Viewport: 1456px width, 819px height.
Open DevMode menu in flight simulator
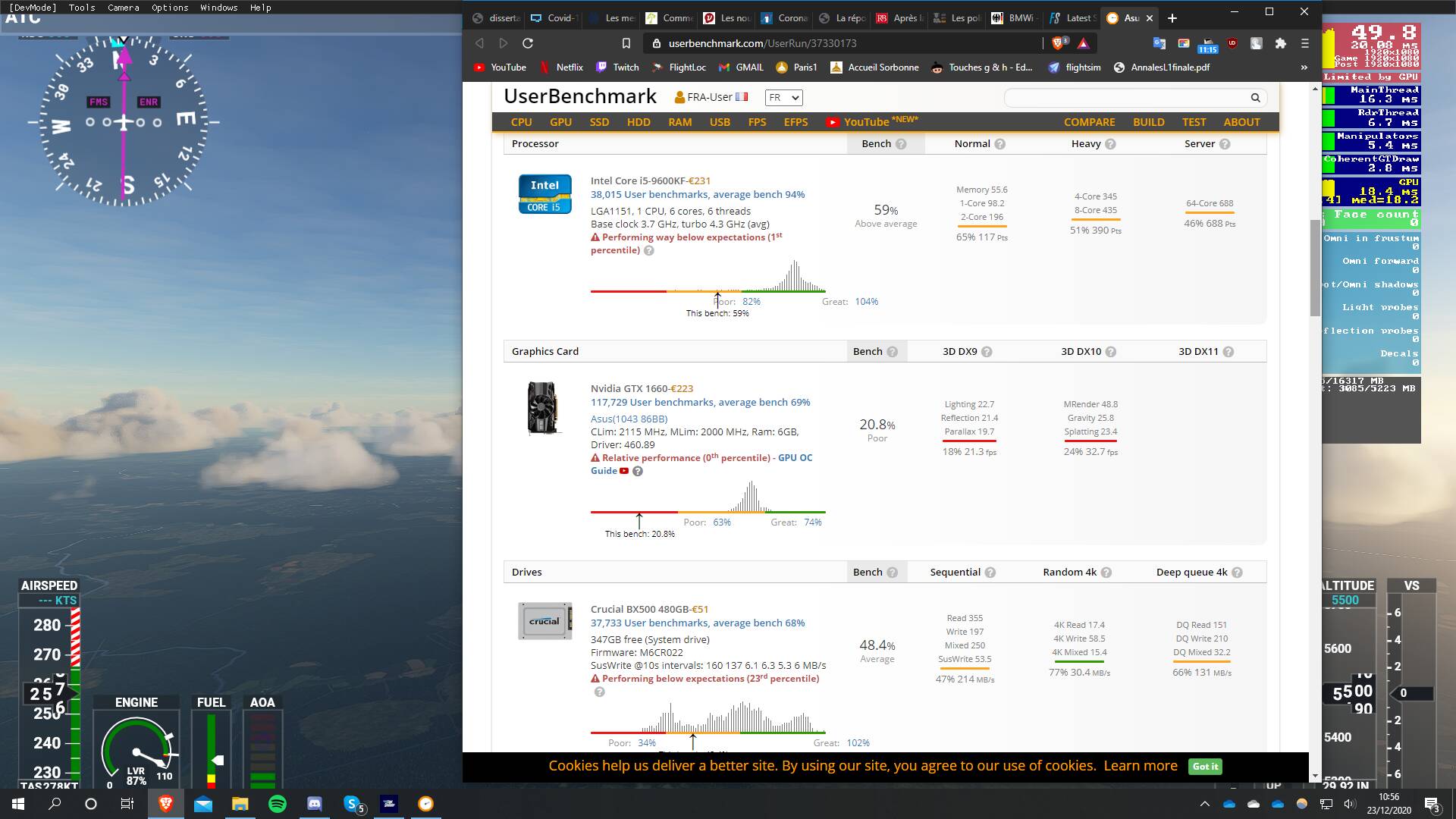(x=32, y=8)
